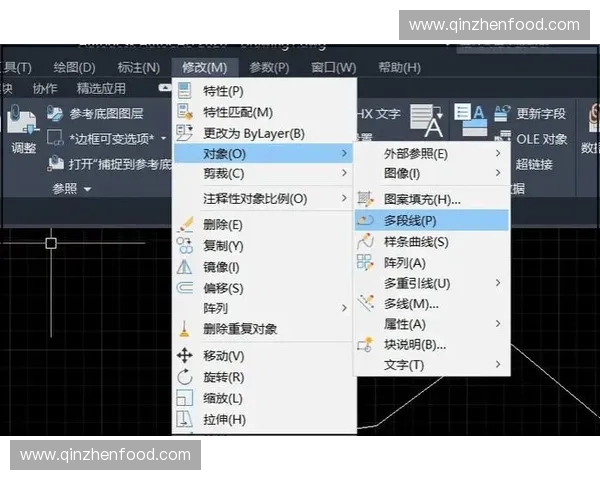Click the Array edit (阵列) submenu icon

(365, 263)
